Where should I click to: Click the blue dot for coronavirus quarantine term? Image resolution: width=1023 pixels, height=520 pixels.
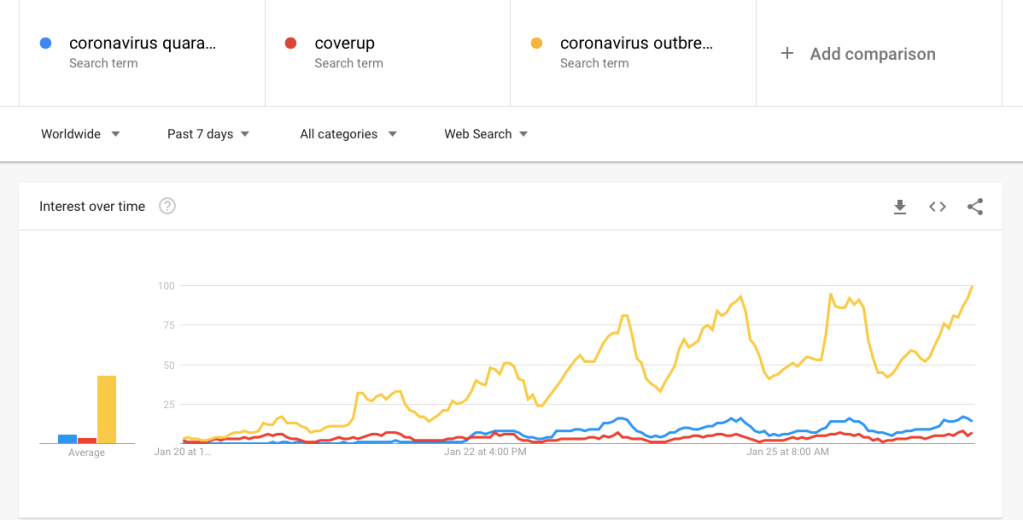click(45, 43)
